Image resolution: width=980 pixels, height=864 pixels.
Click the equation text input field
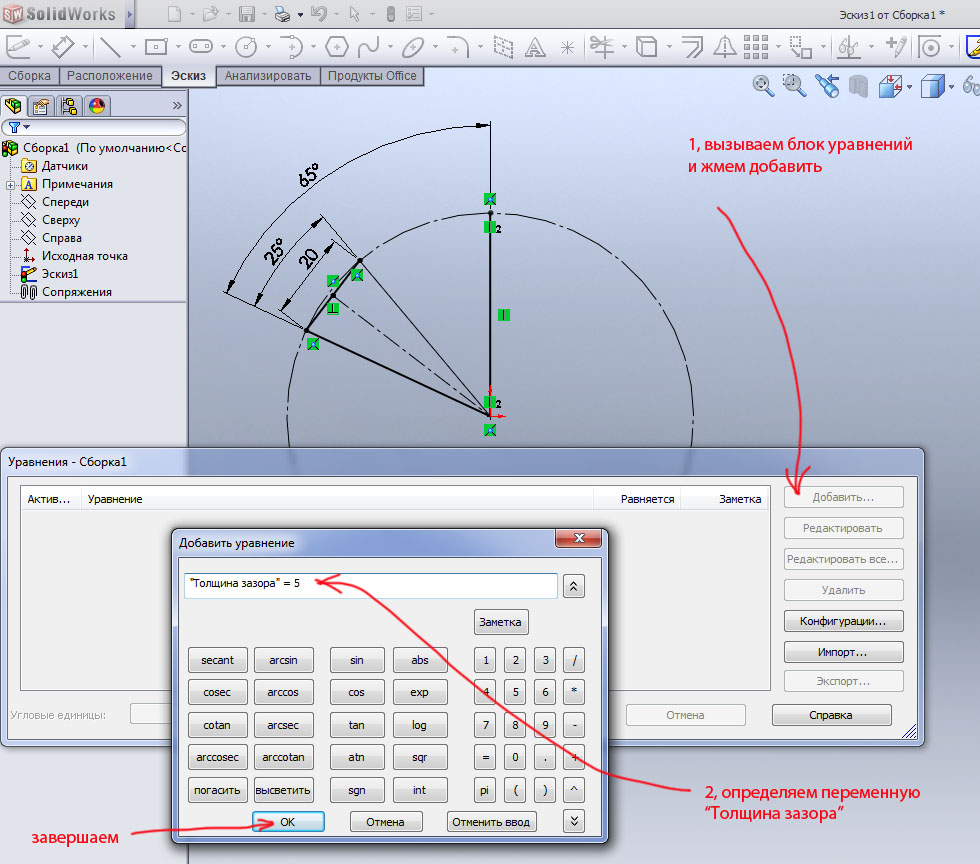tap(370, 585)
